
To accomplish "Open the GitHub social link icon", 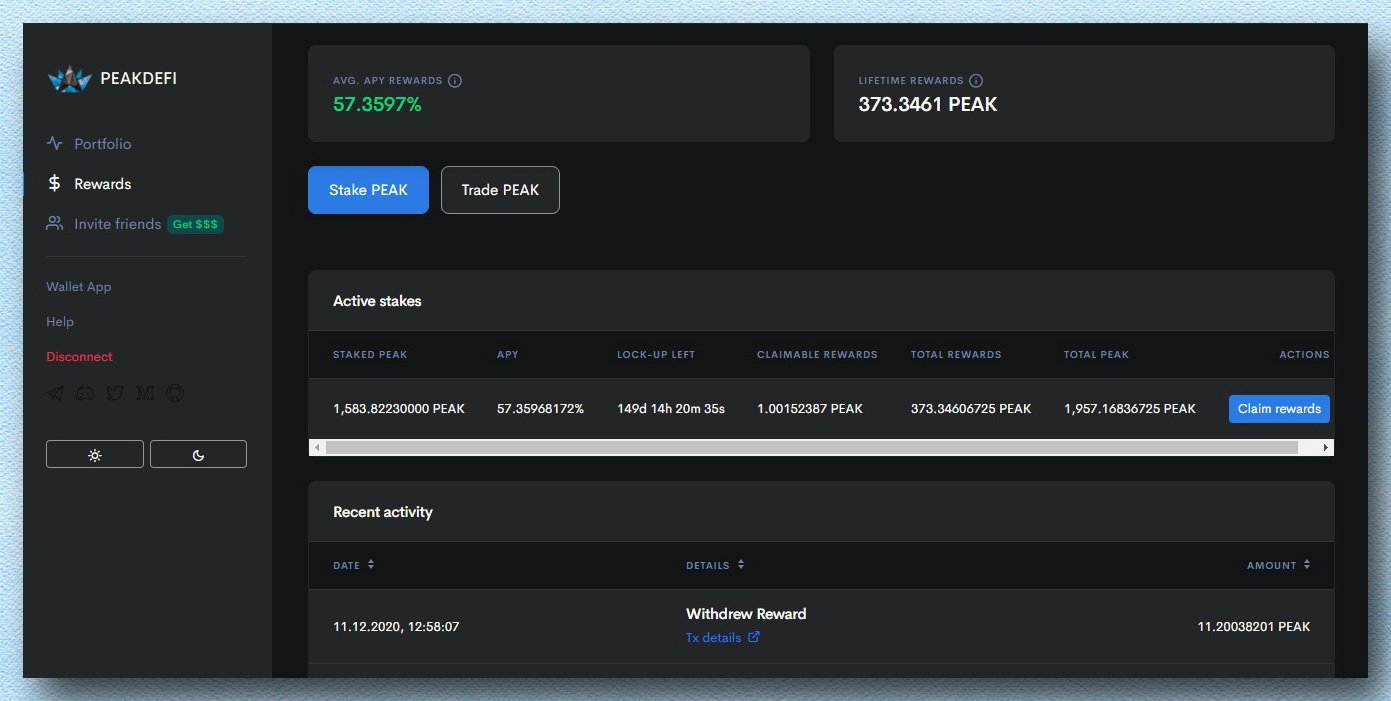I will pyautogui.click(x=175, y=394).
